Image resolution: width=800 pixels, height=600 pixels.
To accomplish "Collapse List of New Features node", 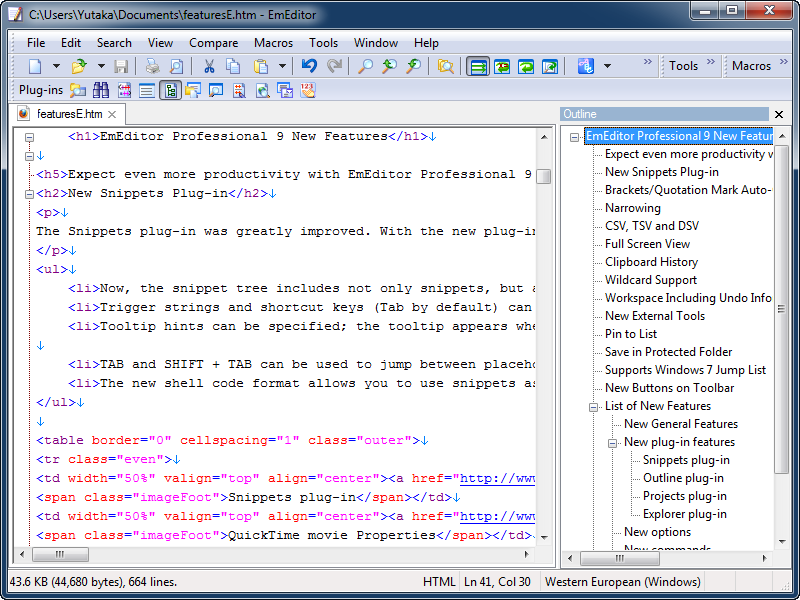I will click(593, 407).
